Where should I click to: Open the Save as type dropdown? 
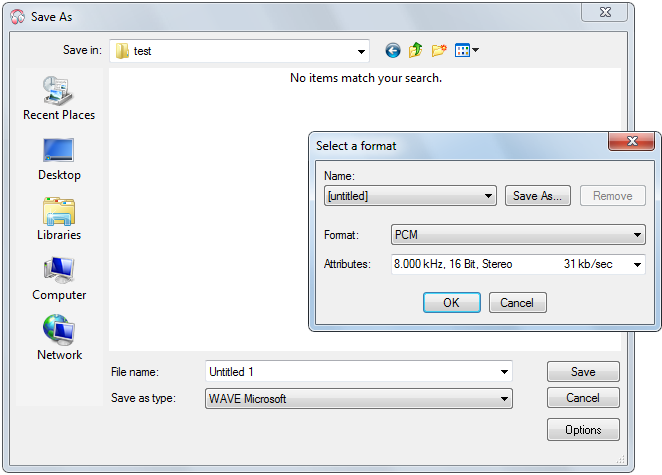click(504, 399)
